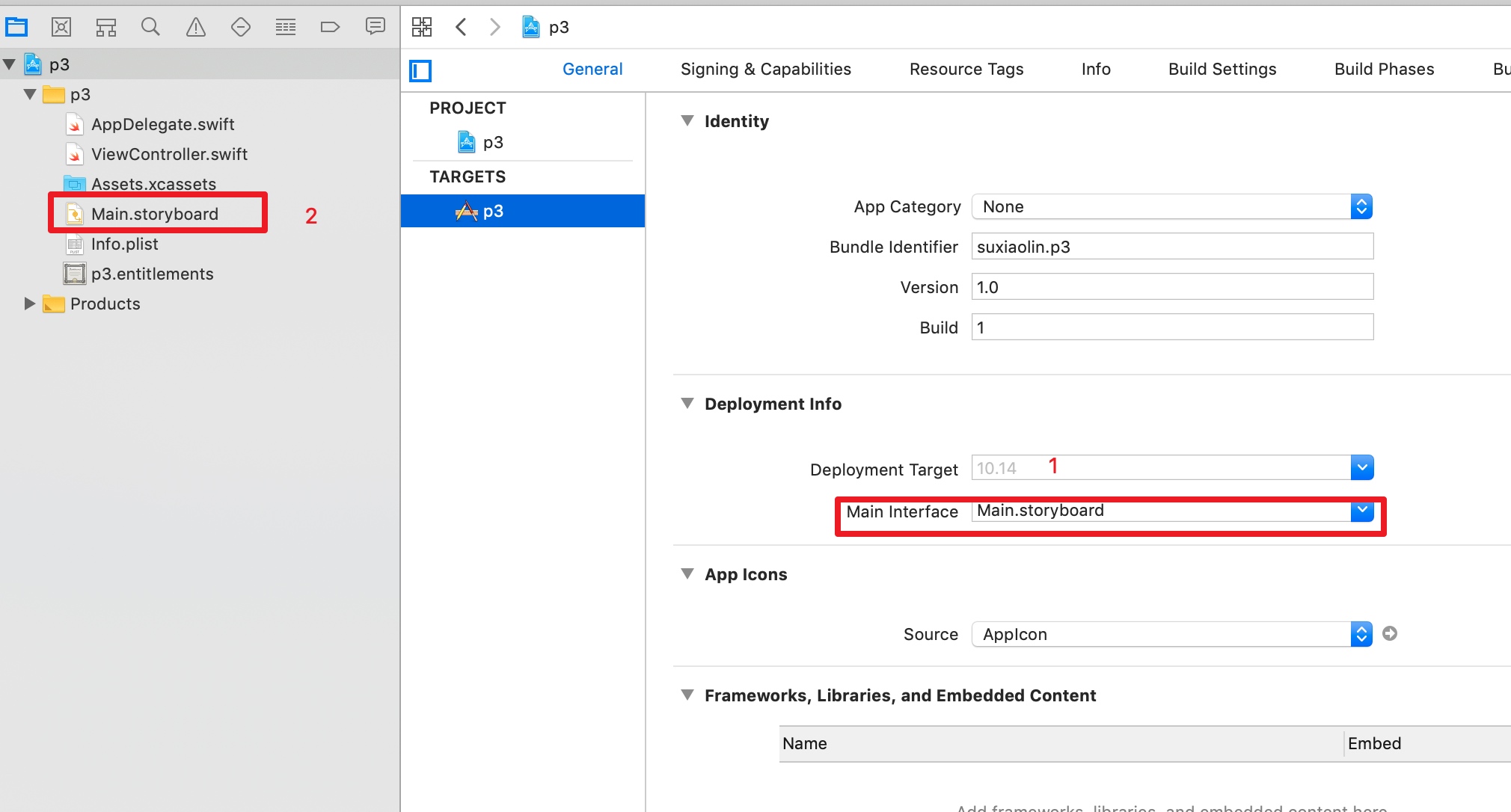The height and width of the screenshot is (812, 1511).
Task: Click the Main.storyboard file icon
Action: click(x=75, y=214)
